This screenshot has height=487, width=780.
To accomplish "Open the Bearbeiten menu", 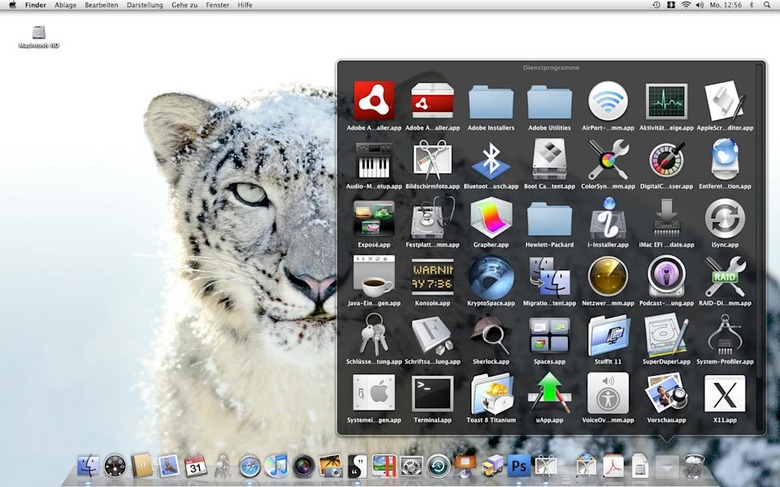I will [x=101, y=5].
